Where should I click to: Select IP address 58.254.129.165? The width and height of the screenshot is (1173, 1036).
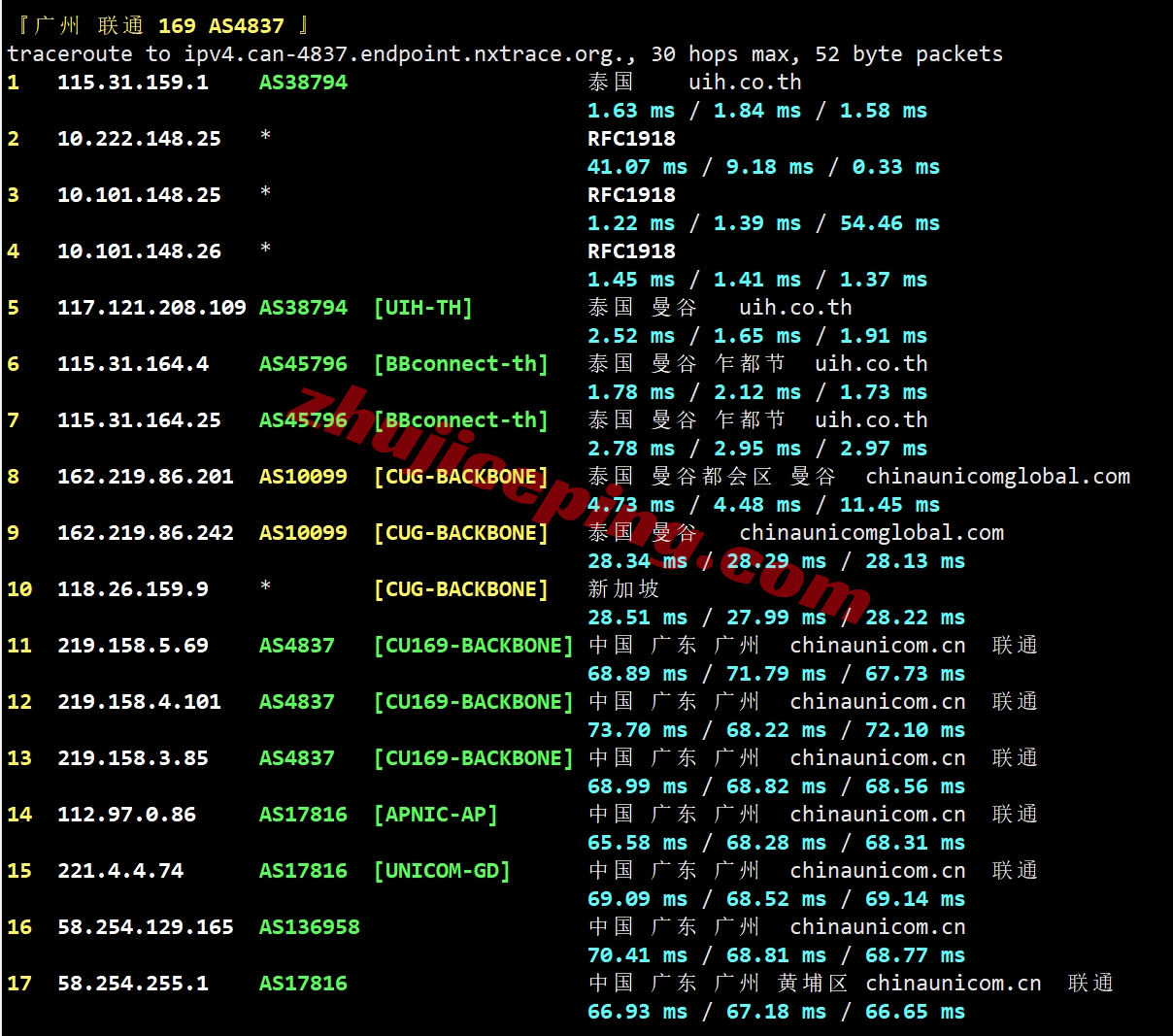click(146, 926)
